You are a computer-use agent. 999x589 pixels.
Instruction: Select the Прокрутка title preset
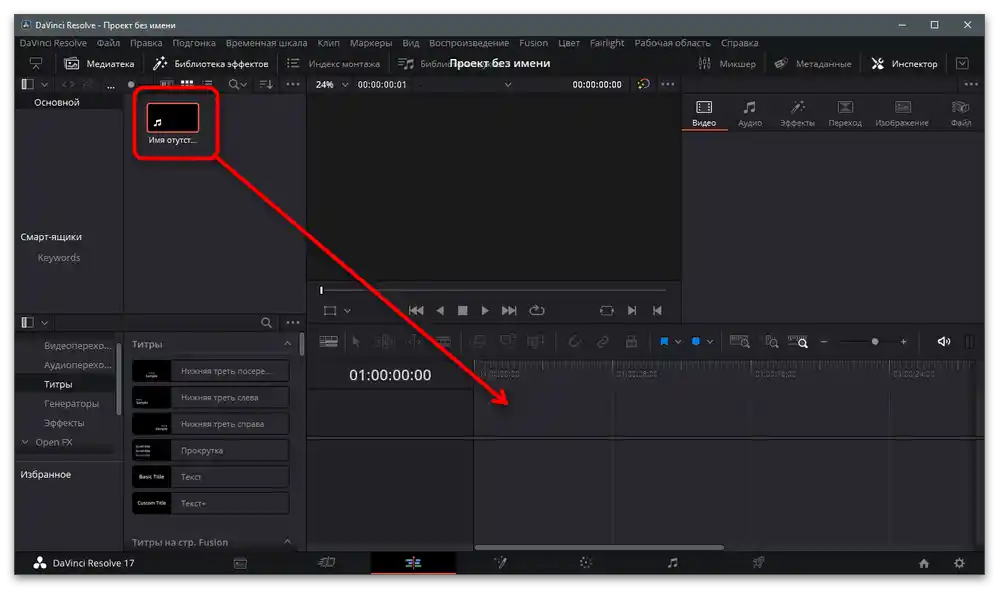(x=211, y=450)
